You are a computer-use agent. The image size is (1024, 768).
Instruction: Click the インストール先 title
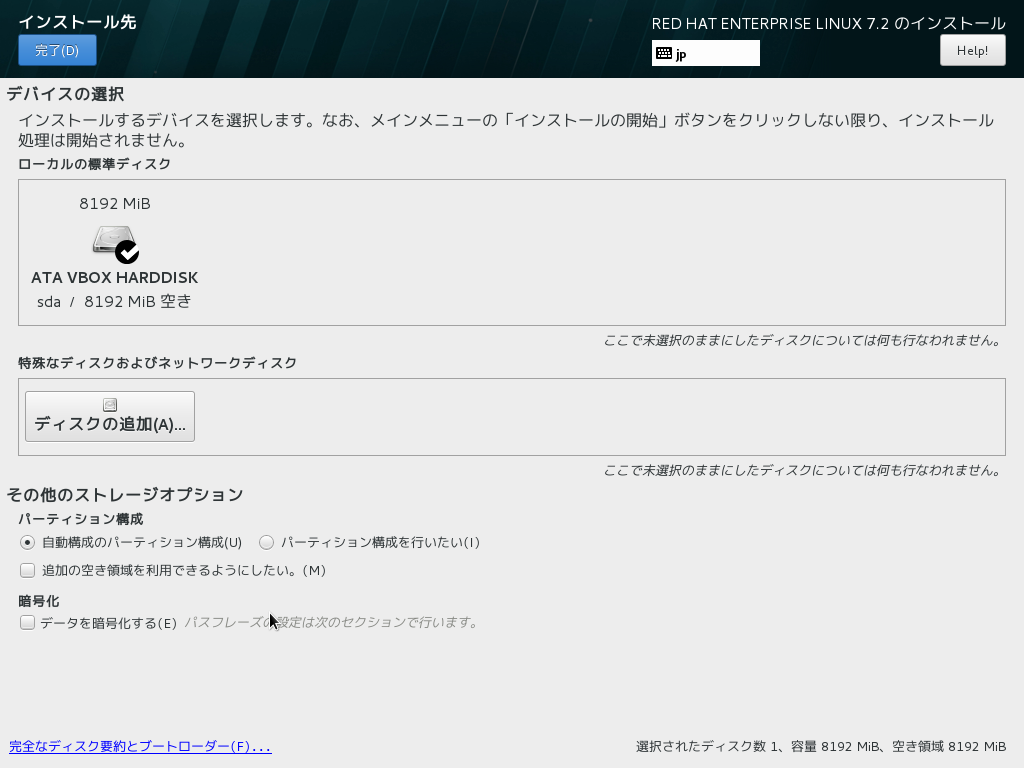point(77,22)
